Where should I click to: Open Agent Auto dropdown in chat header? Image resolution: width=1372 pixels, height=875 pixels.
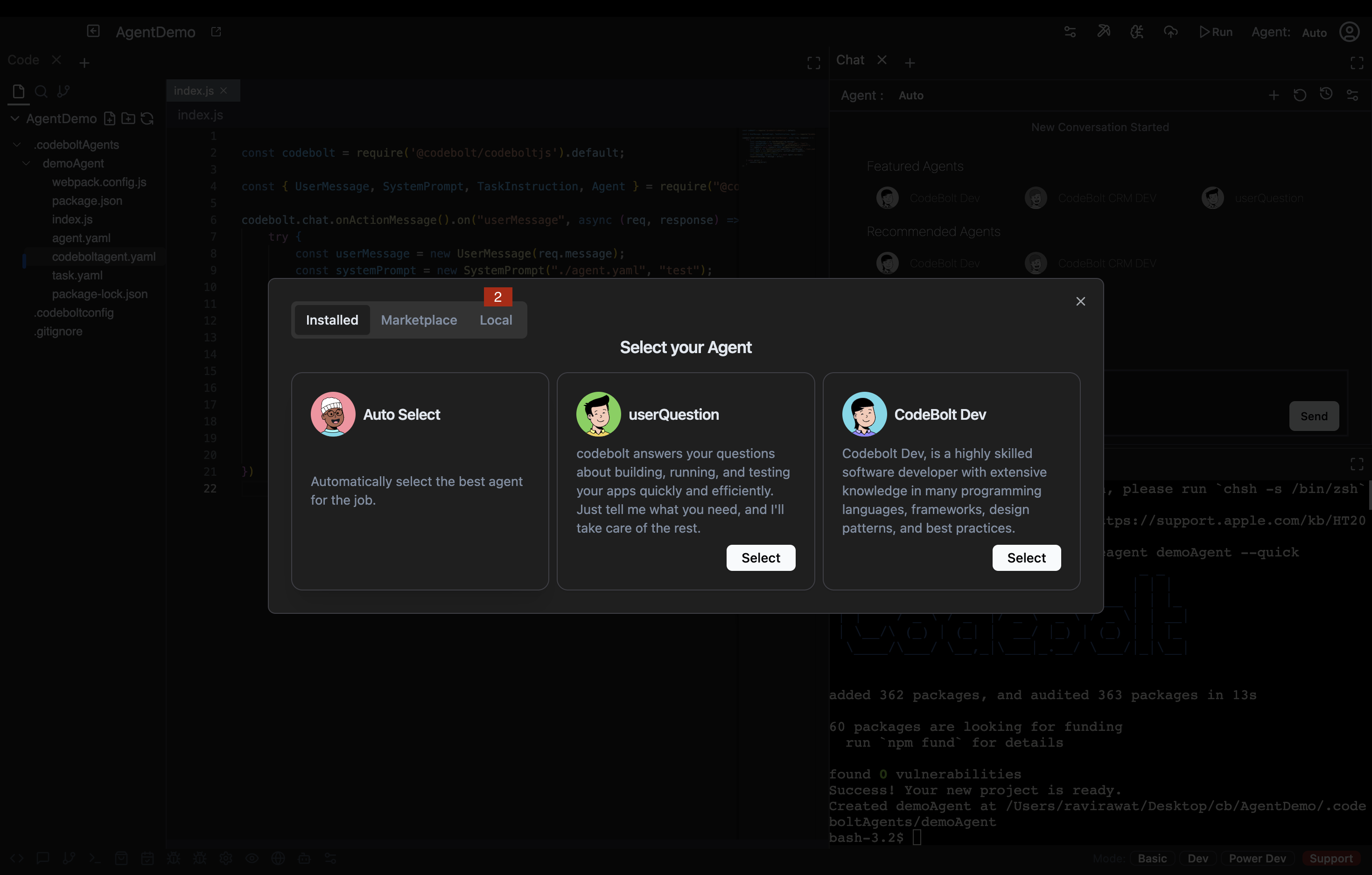coord(911,95)
